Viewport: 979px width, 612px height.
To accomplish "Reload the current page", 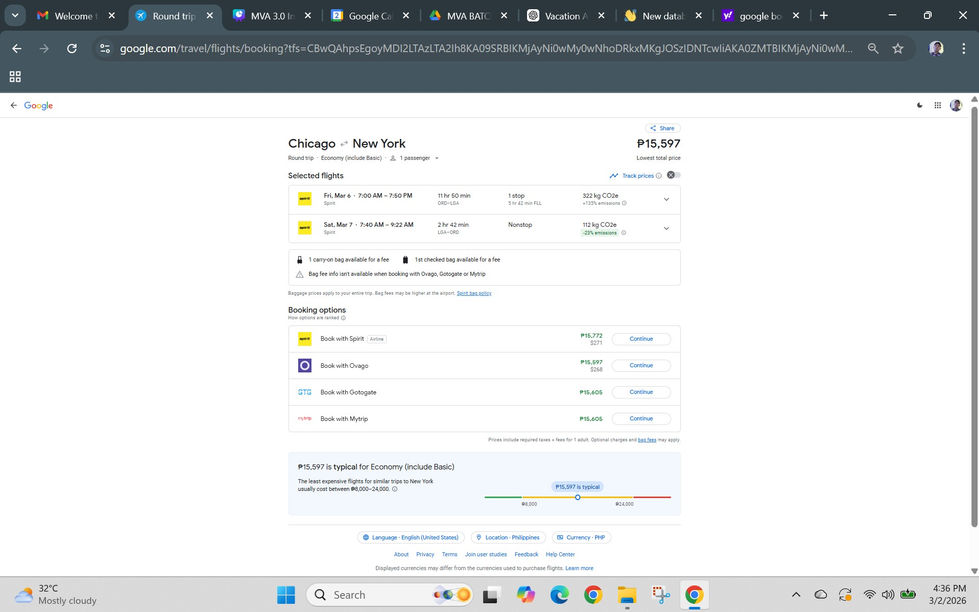I will pos(72,48).
